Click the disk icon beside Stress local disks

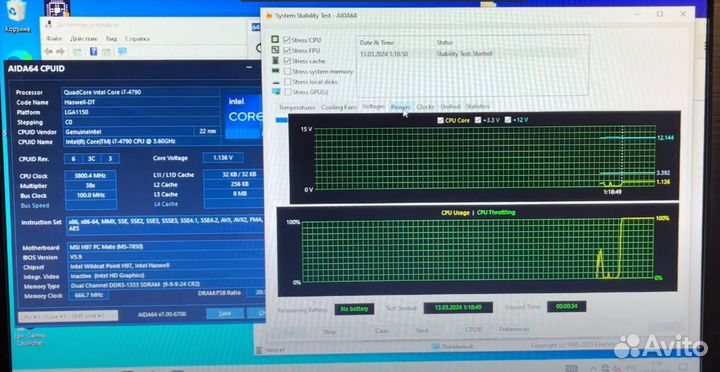coord(276,82)
